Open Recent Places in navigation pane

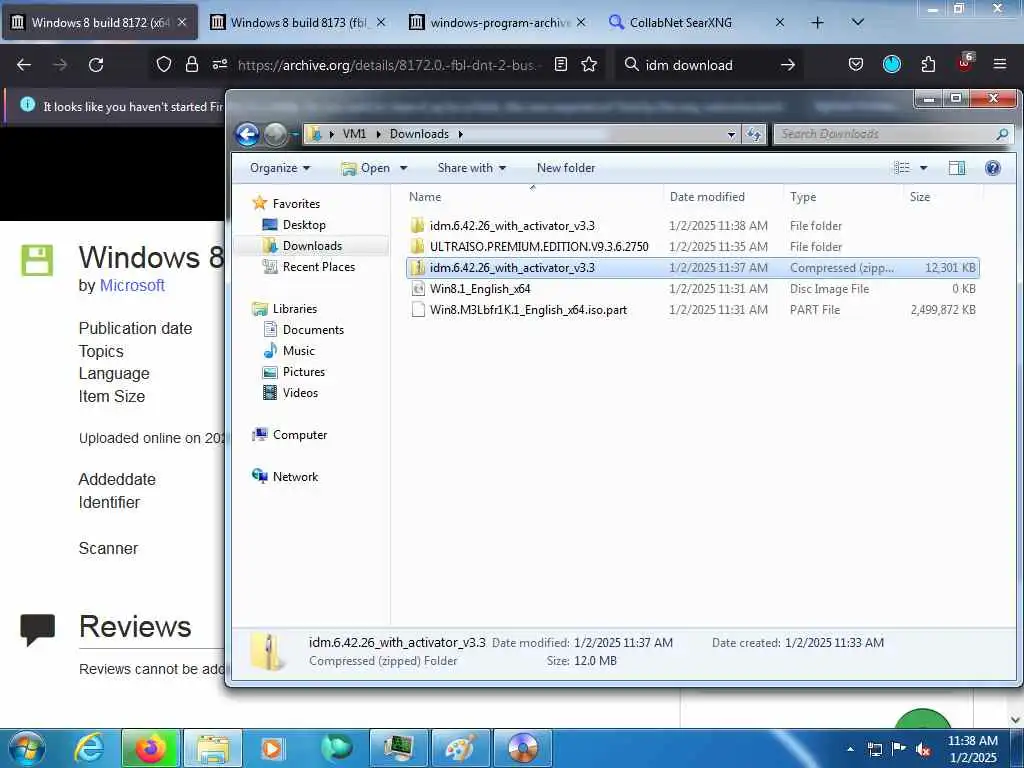coord(319,266)
